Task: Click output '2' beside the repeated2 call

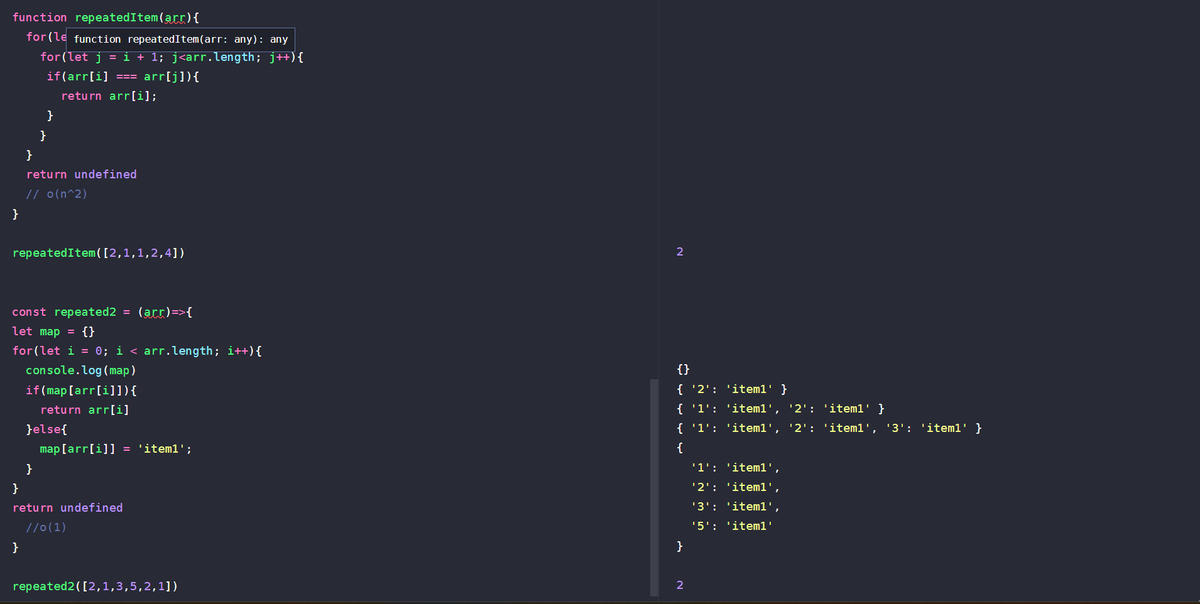Action: [x=680, y=586]
